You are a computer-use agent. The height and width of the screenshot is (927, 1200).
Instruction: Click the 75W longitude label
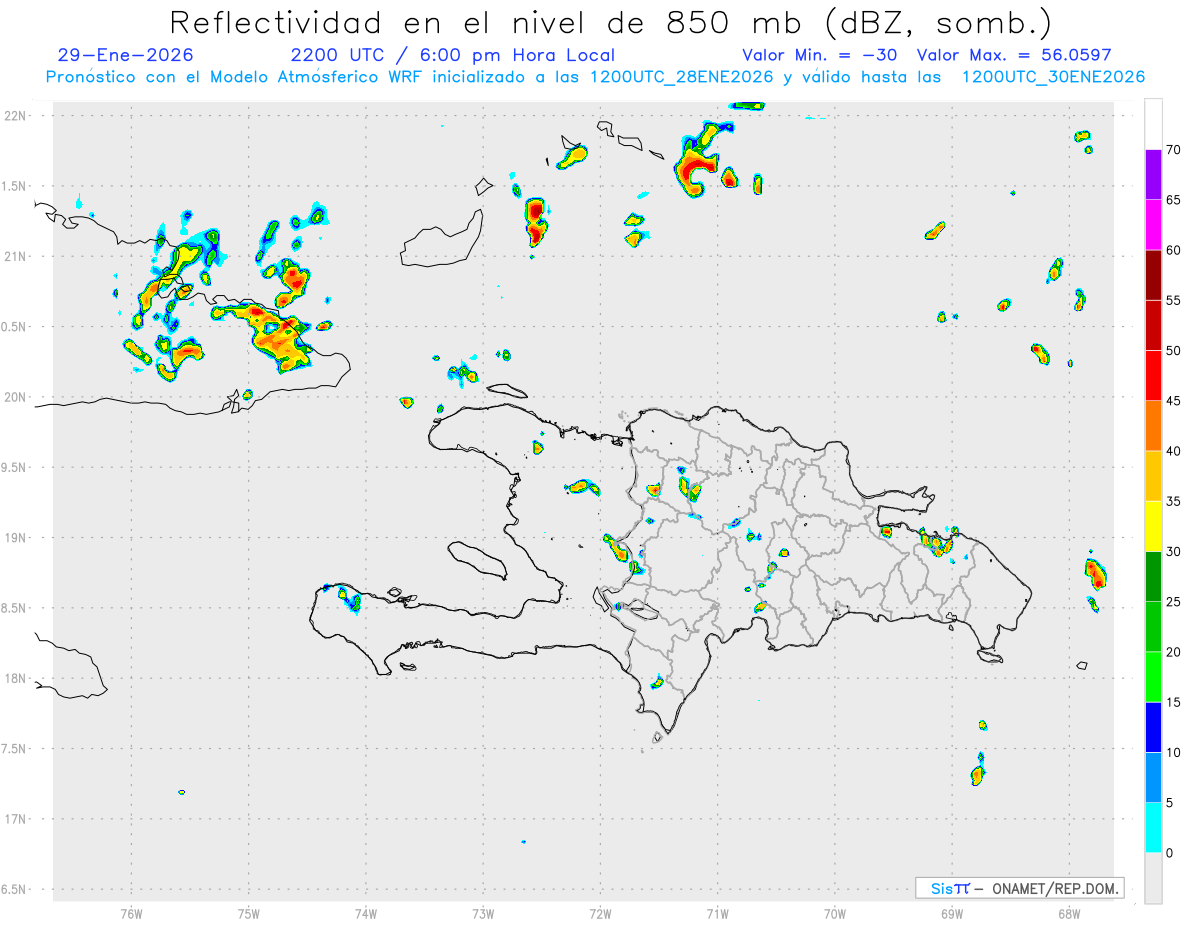[248, 913]
